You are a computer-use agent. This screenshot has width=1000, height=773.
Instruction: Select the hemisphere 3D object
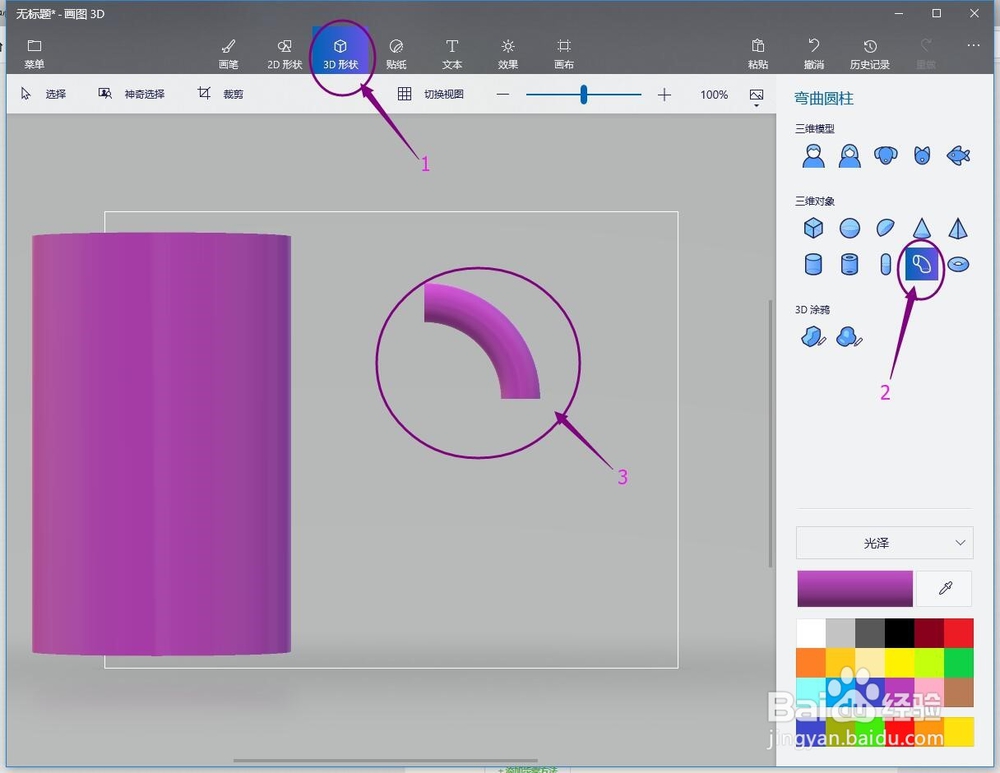886,228
